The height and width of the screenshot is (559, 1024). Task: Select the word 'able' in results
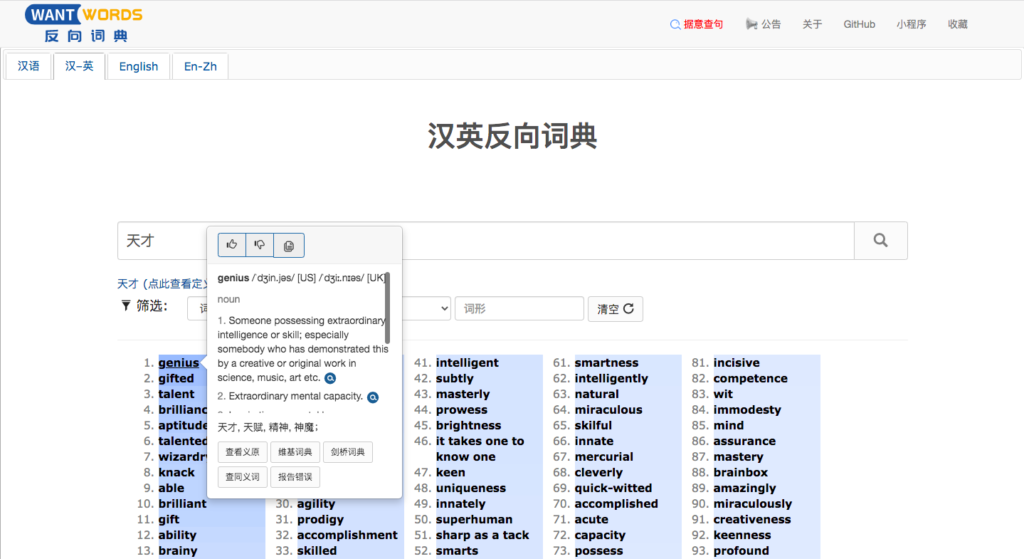171,488
